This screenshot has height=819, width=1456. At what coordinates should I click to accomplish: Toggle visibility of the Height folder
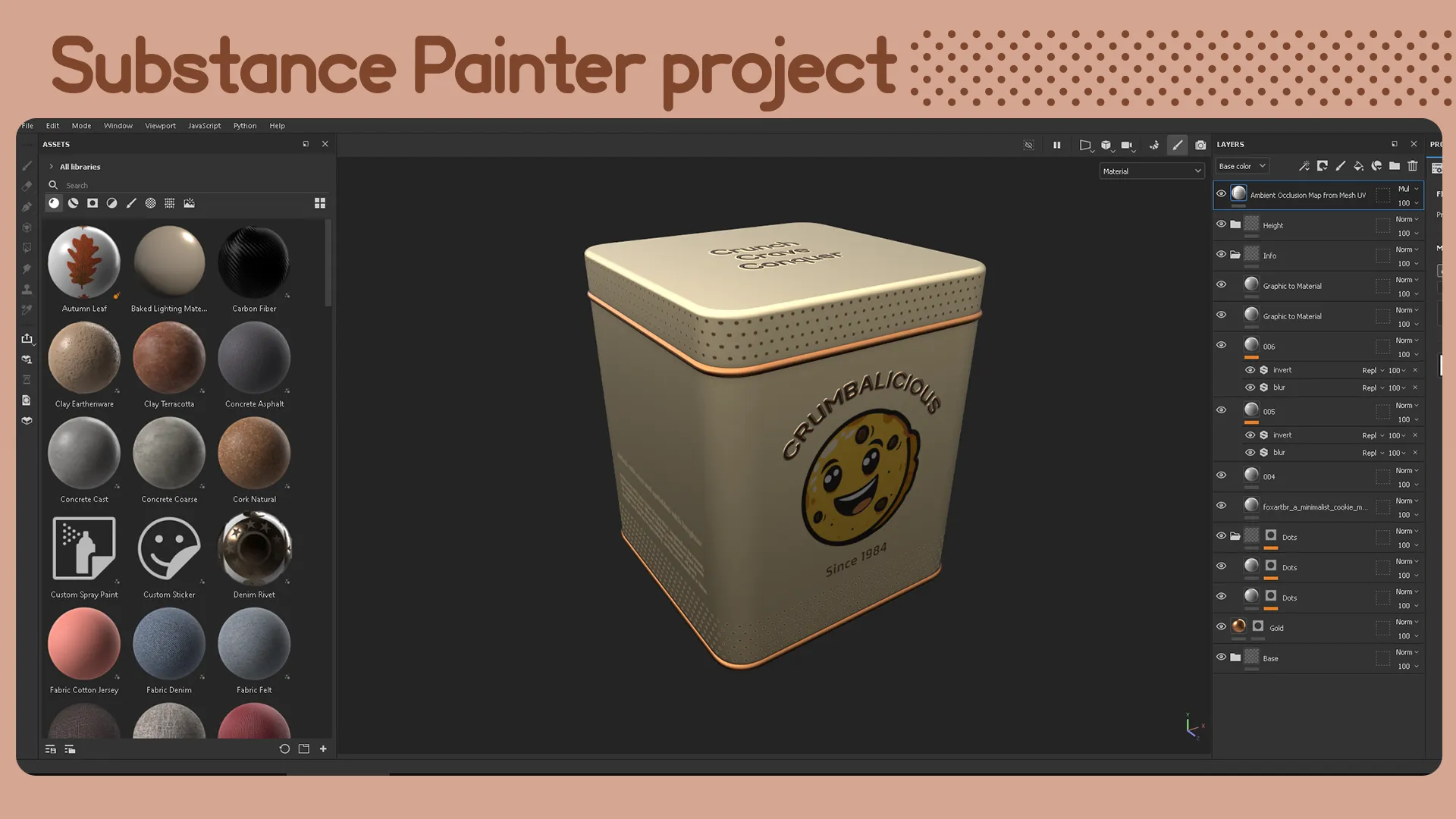(x=1221, y=224)
